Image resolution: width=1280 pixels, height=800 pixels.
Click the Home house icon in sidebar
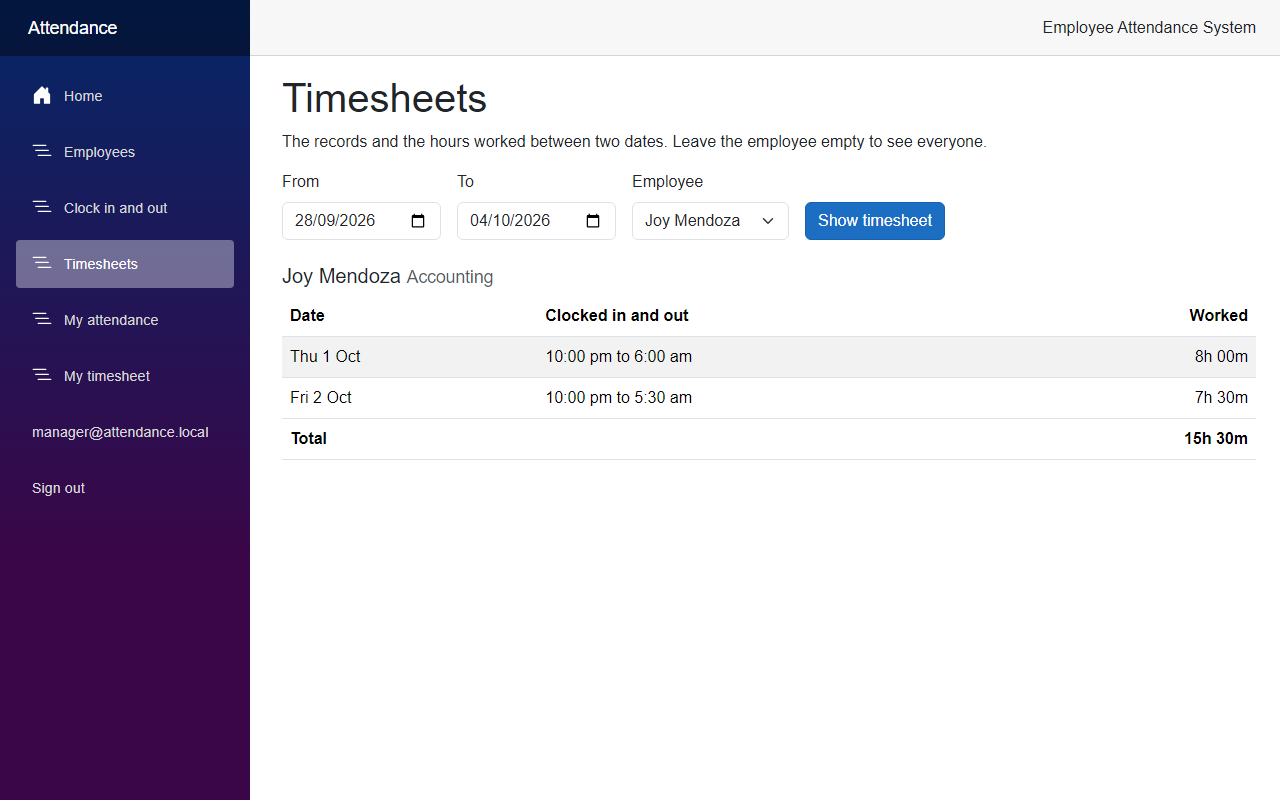point(42,96)
